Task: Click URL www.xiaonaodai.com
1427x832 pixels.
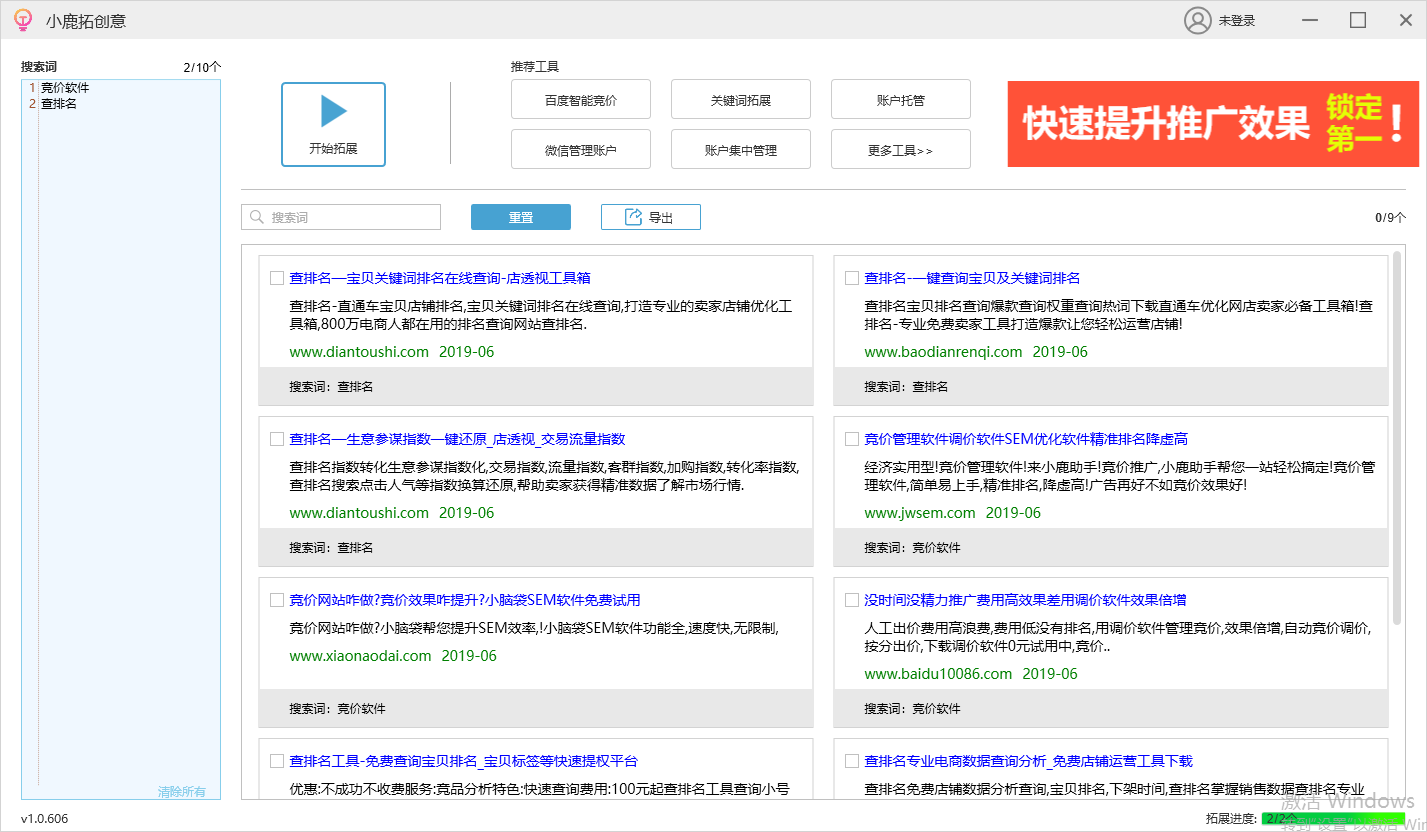Action: pos(360,656)
